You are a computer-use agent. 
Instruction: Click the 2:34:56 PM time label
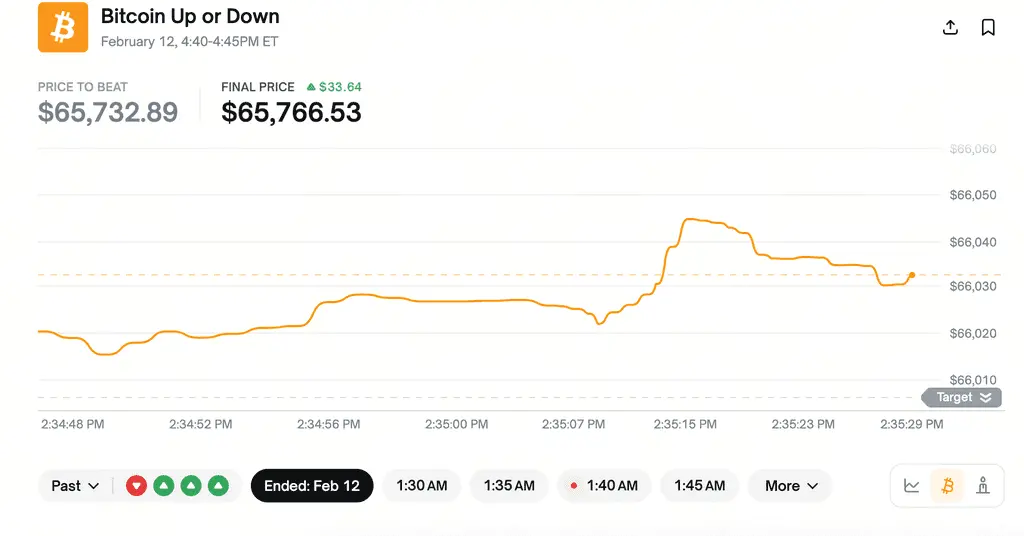click(328, 424)
